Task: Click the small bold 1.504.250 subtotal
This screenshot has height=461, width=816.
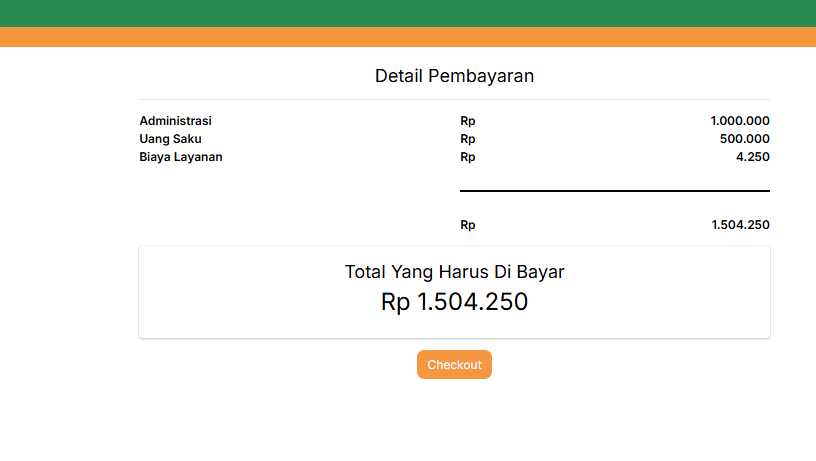Action: tap(740, 225)
